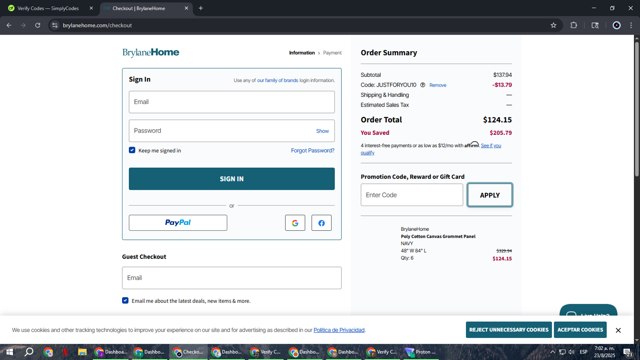Show hidden system tray icons
The width and height of the screenshot is (640, 360).
point(553,352)
